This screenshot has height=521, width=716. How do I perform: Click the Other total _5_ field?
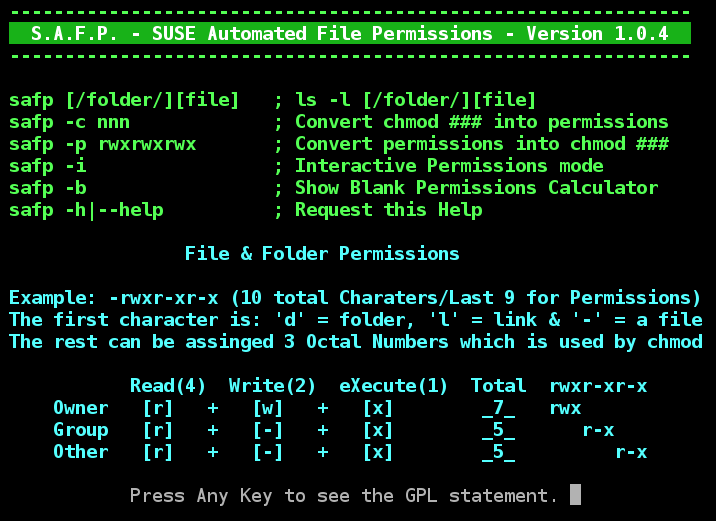(x=498, y=452)
